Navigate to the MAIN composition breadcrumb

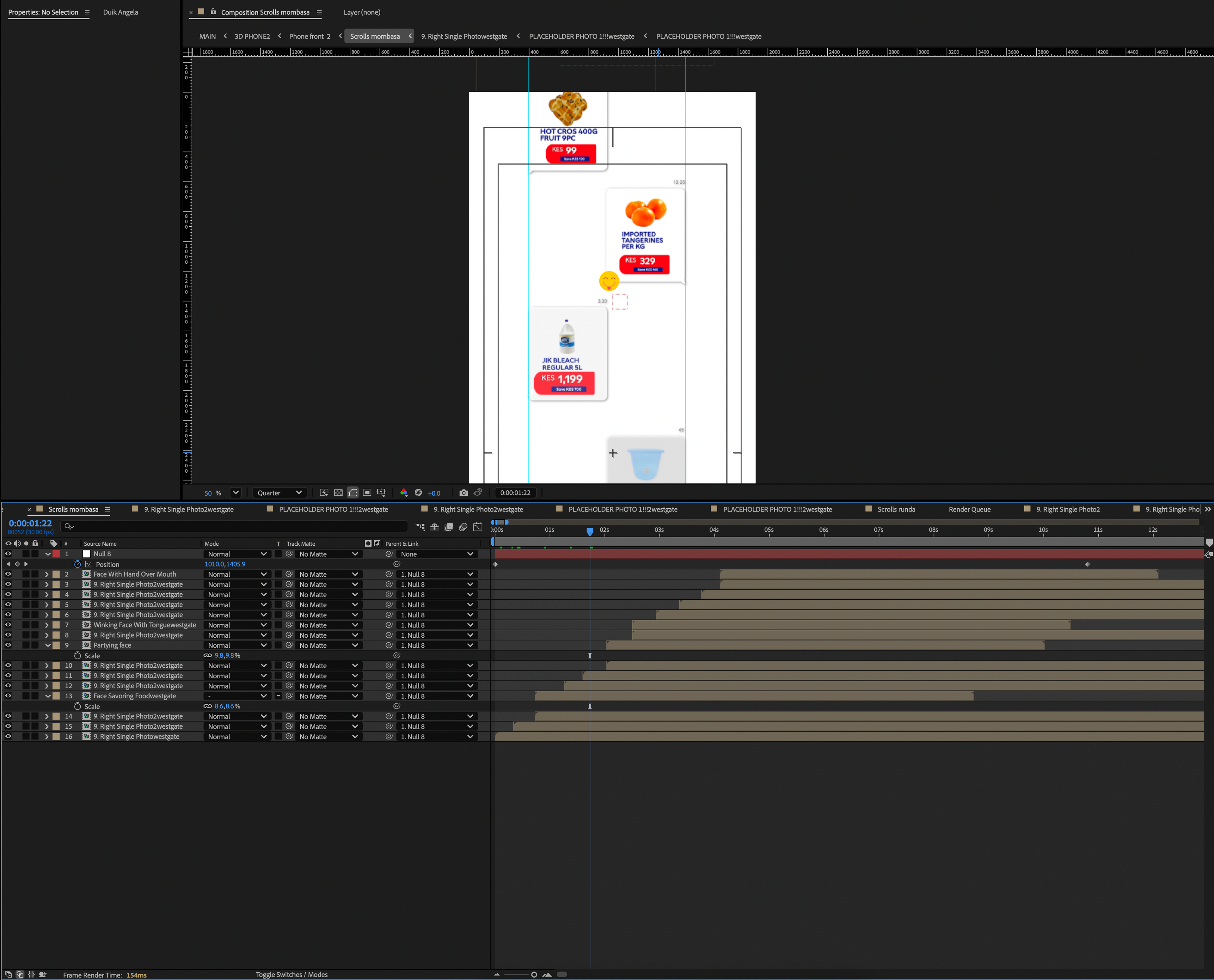tap(207, 36)
